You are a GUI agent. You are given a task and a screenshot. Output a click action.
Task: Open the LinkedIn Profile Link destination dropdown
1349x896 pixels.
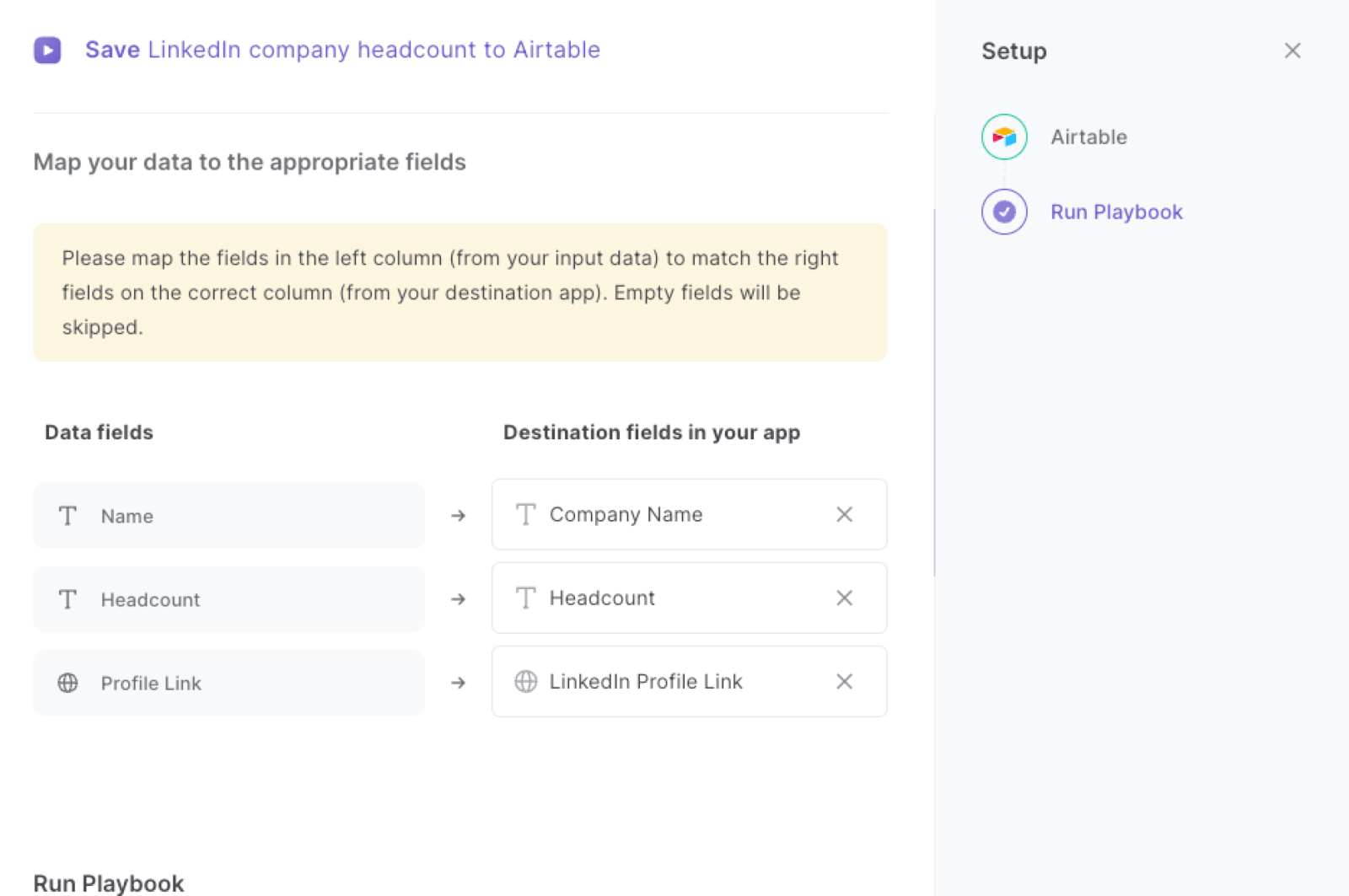pyautogui.click(x=689, y=681)
